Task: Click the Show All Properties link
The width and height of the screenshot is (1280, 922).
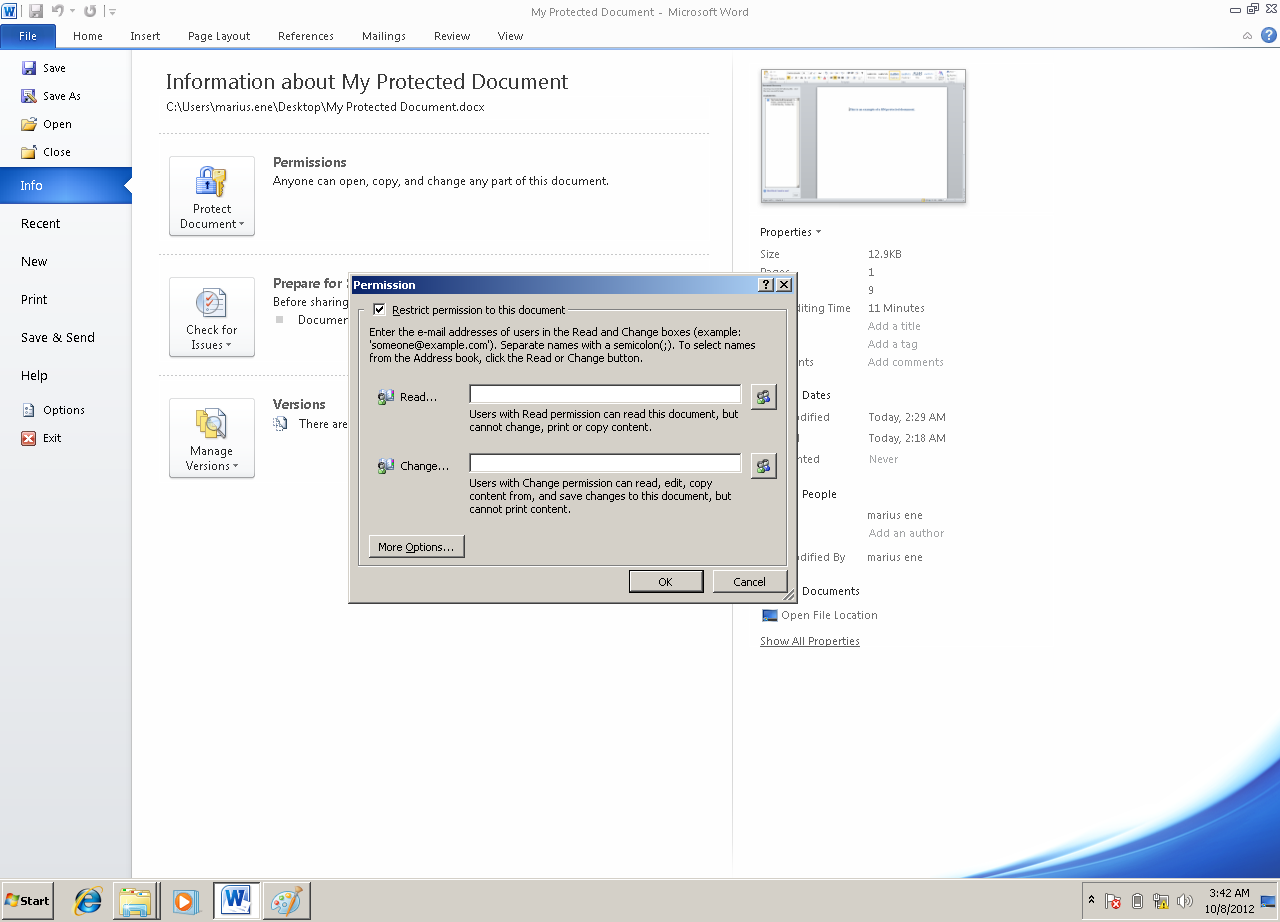Action: tap(809, 641)
